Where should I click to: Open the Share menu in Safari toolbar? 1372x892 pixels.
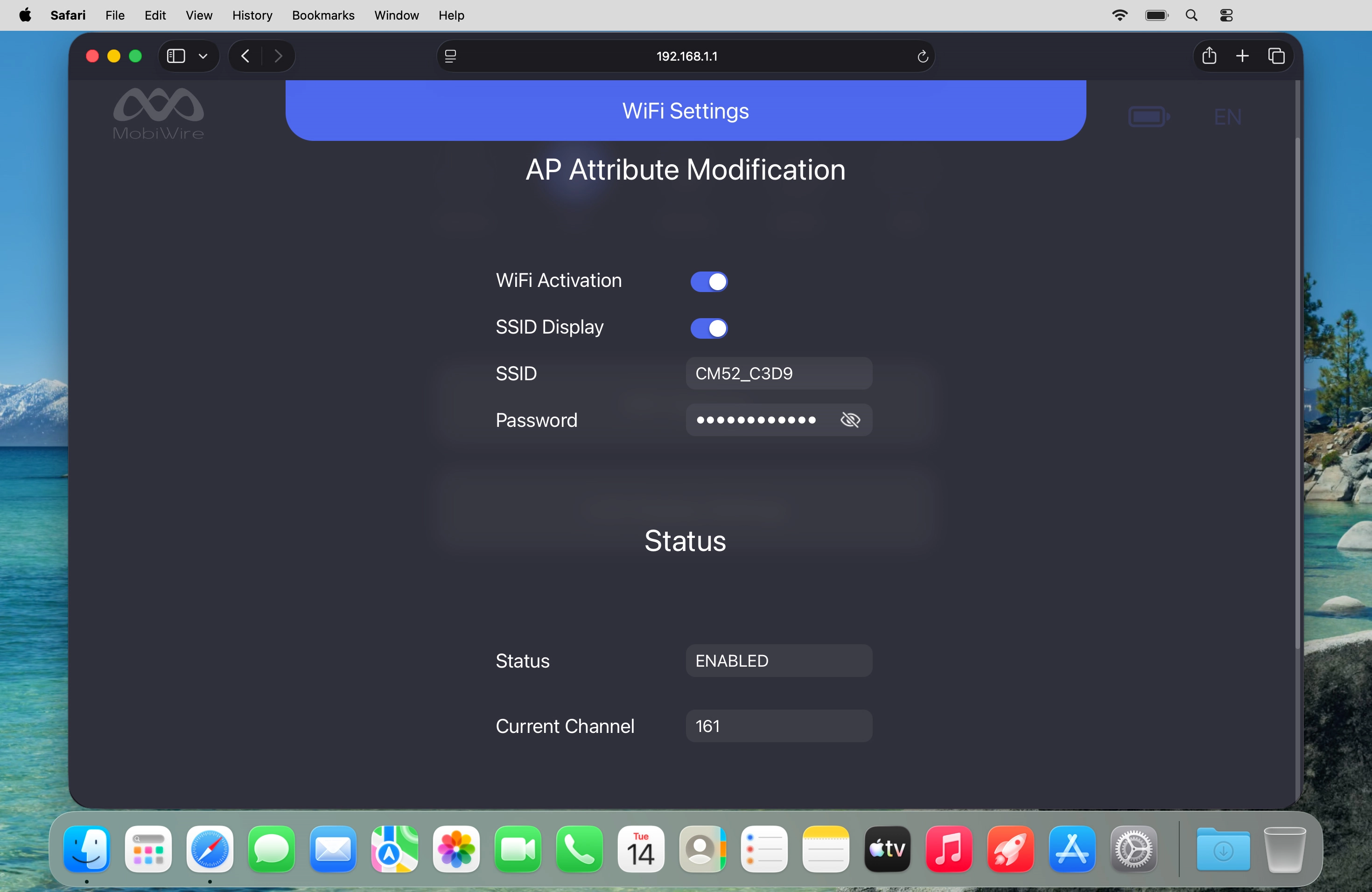click(x=1209, y=56)
